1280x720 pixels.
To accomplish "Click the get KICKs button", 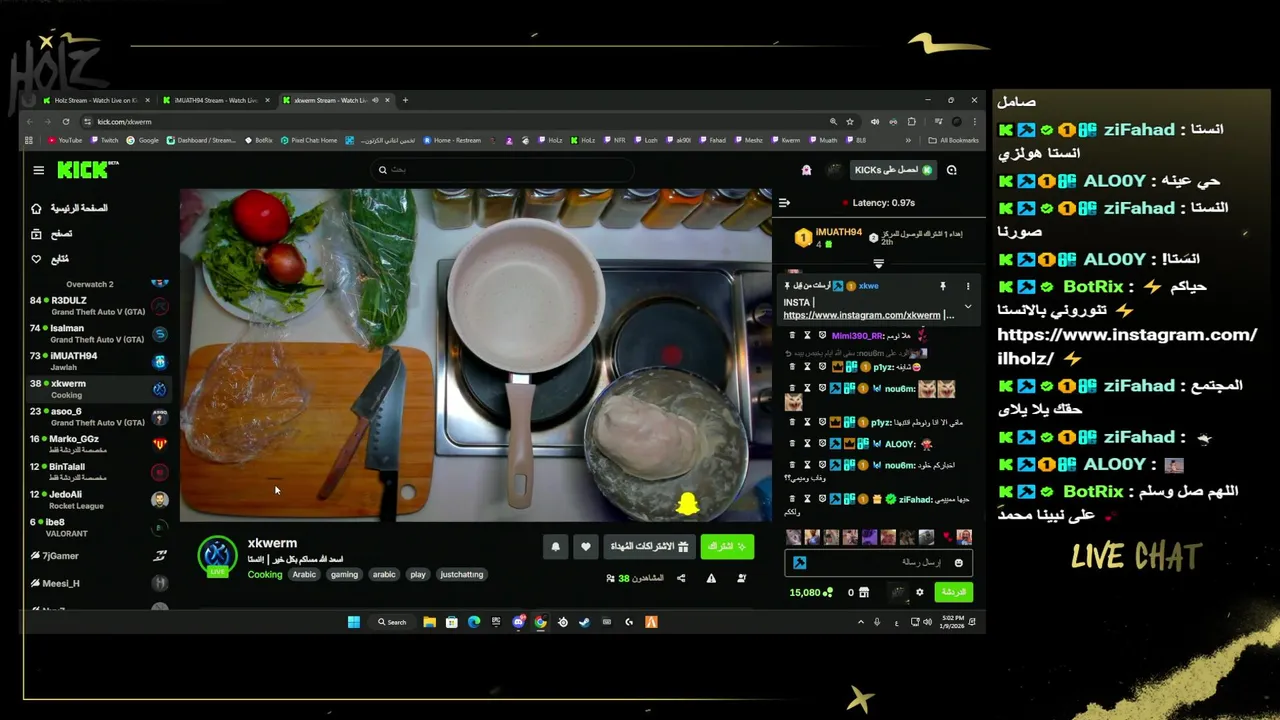I will pyautogui.click(x=893, y=170).
